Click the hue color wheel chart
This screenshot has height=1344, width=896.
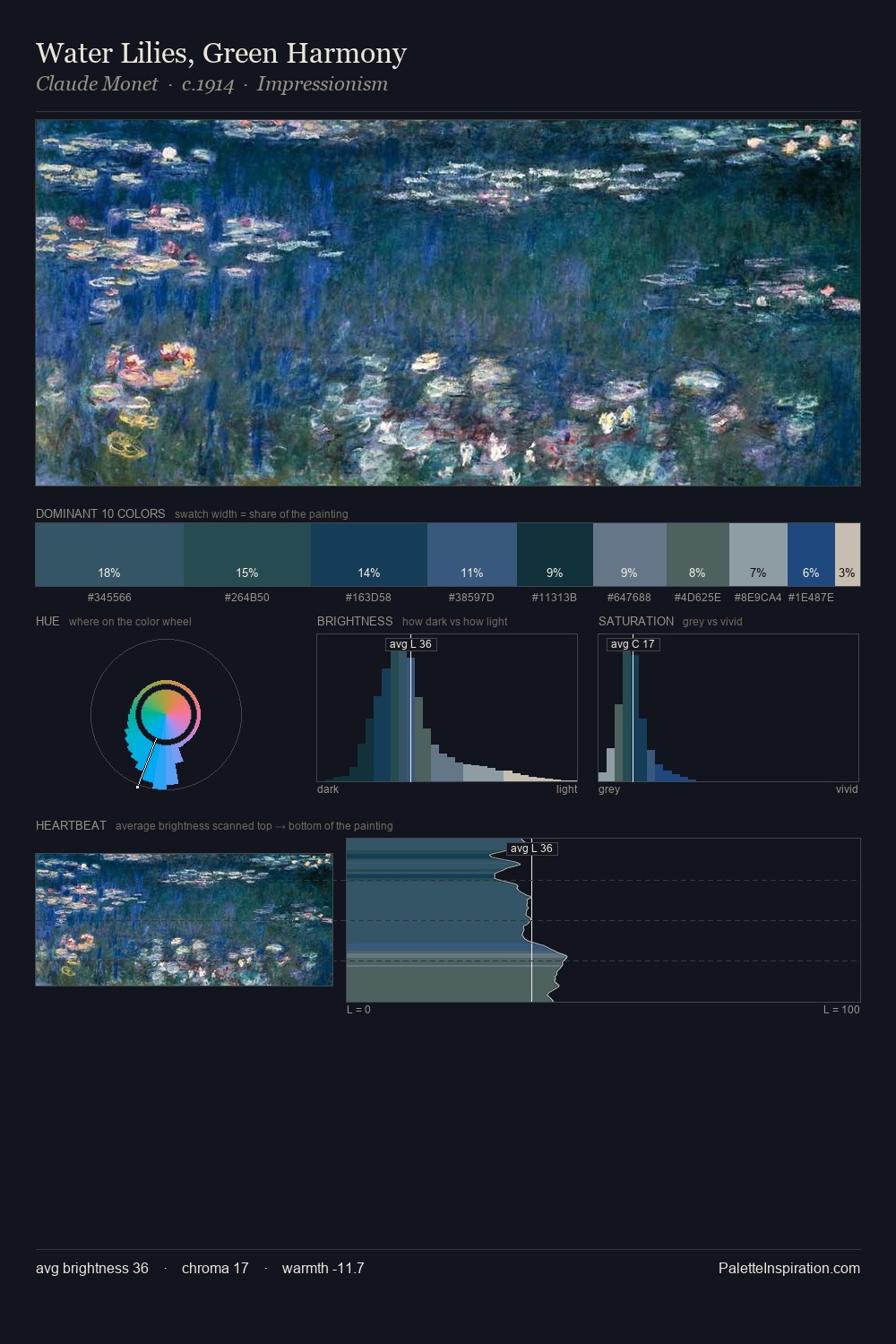166,715
